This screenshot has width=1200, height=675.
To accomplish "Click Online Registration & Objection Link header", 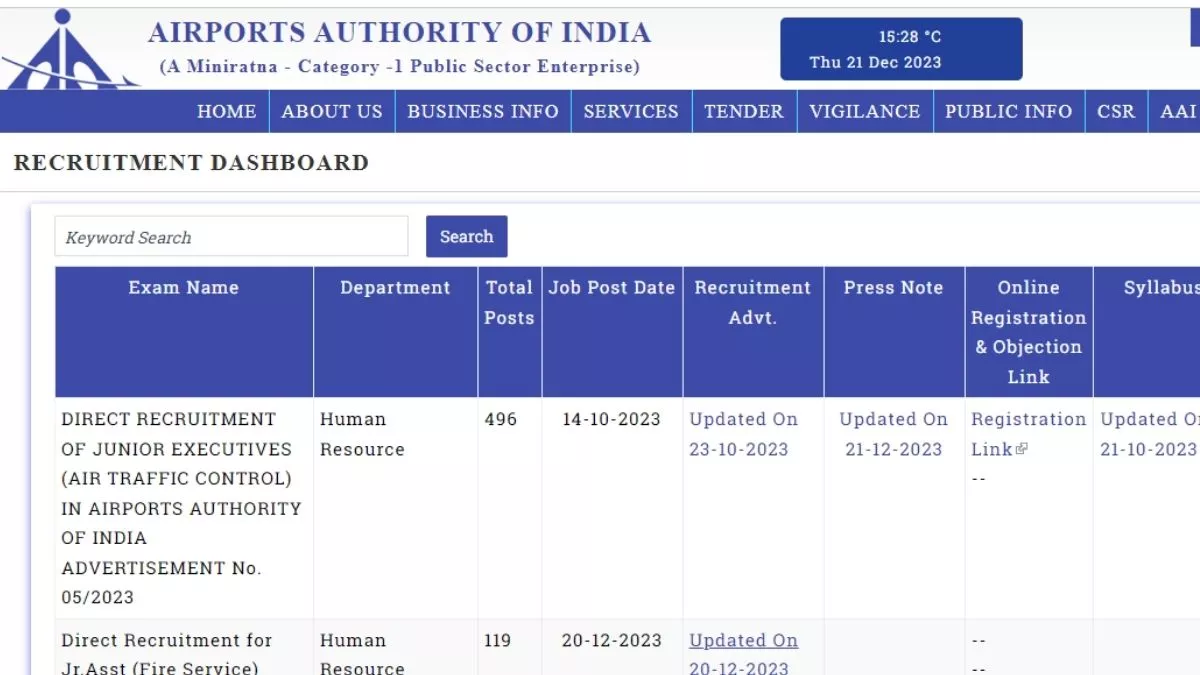I will [1028, 332].
